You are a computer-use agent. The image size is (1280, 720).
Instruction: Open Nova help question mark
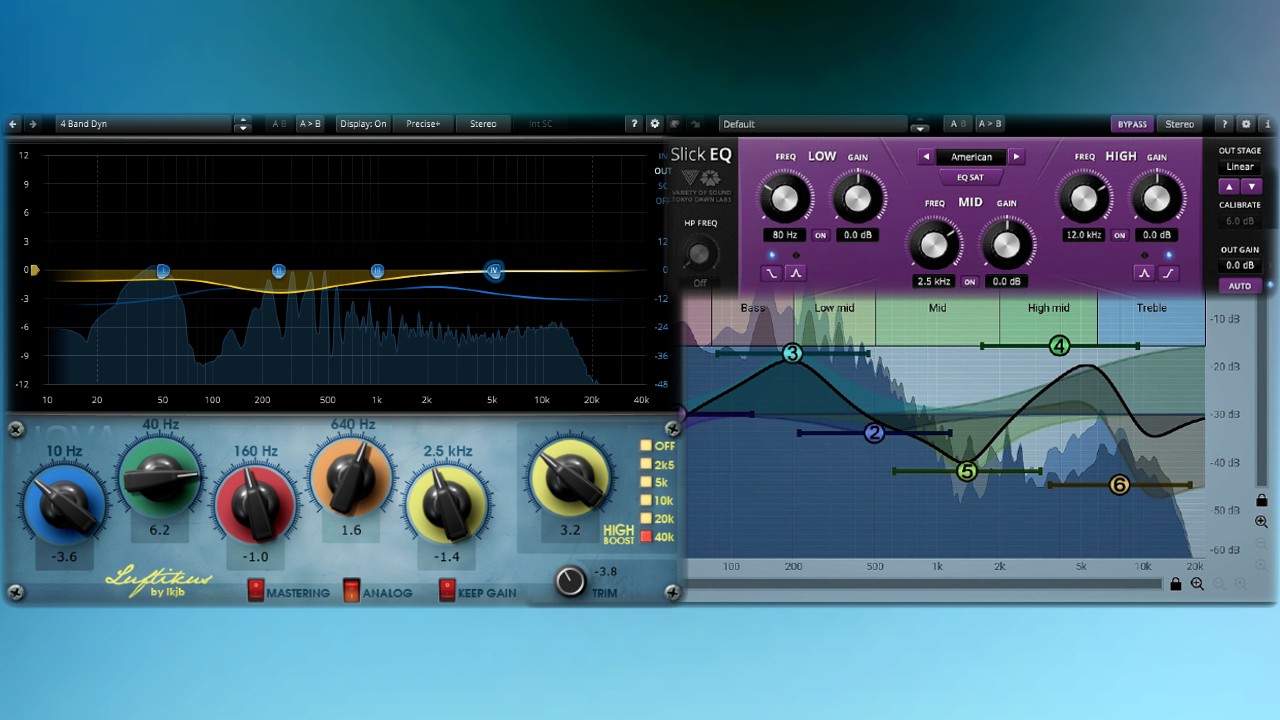(x=634, y=124)
